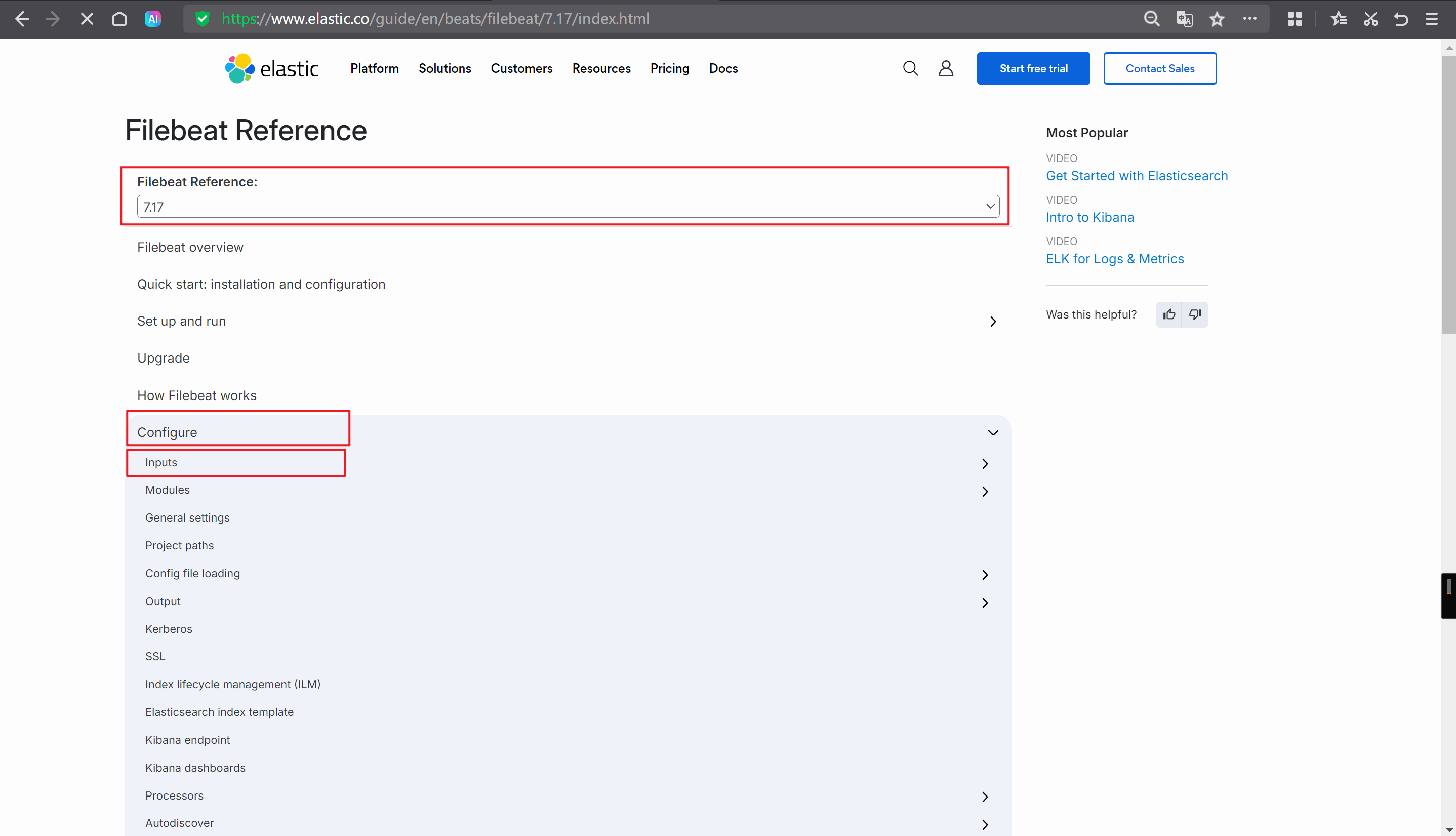Open the AI assistant icon in toolbar

[x=153, y=19]
